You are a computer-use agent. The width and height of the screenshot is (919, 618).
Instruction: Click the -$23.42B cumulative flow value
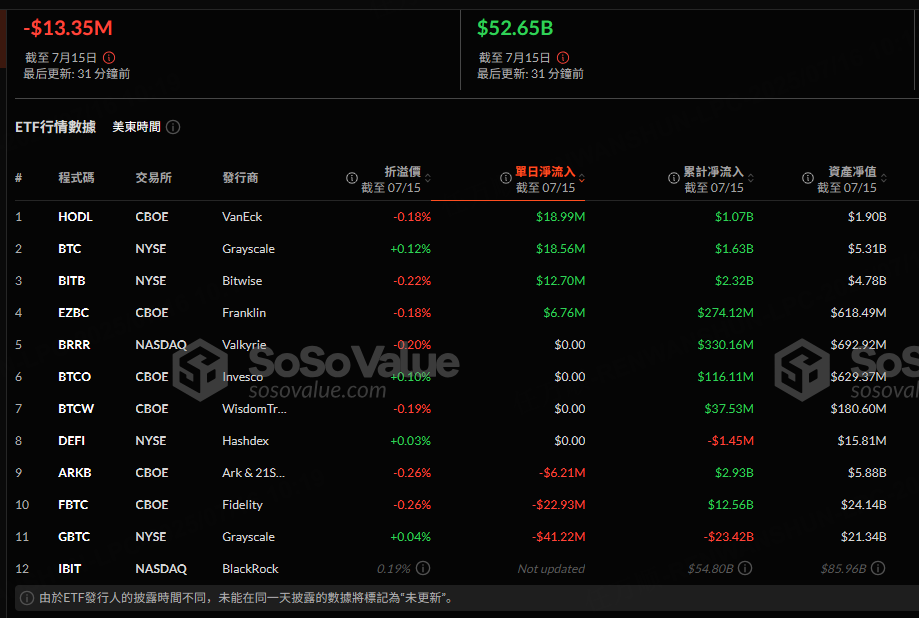click(729, 536)
